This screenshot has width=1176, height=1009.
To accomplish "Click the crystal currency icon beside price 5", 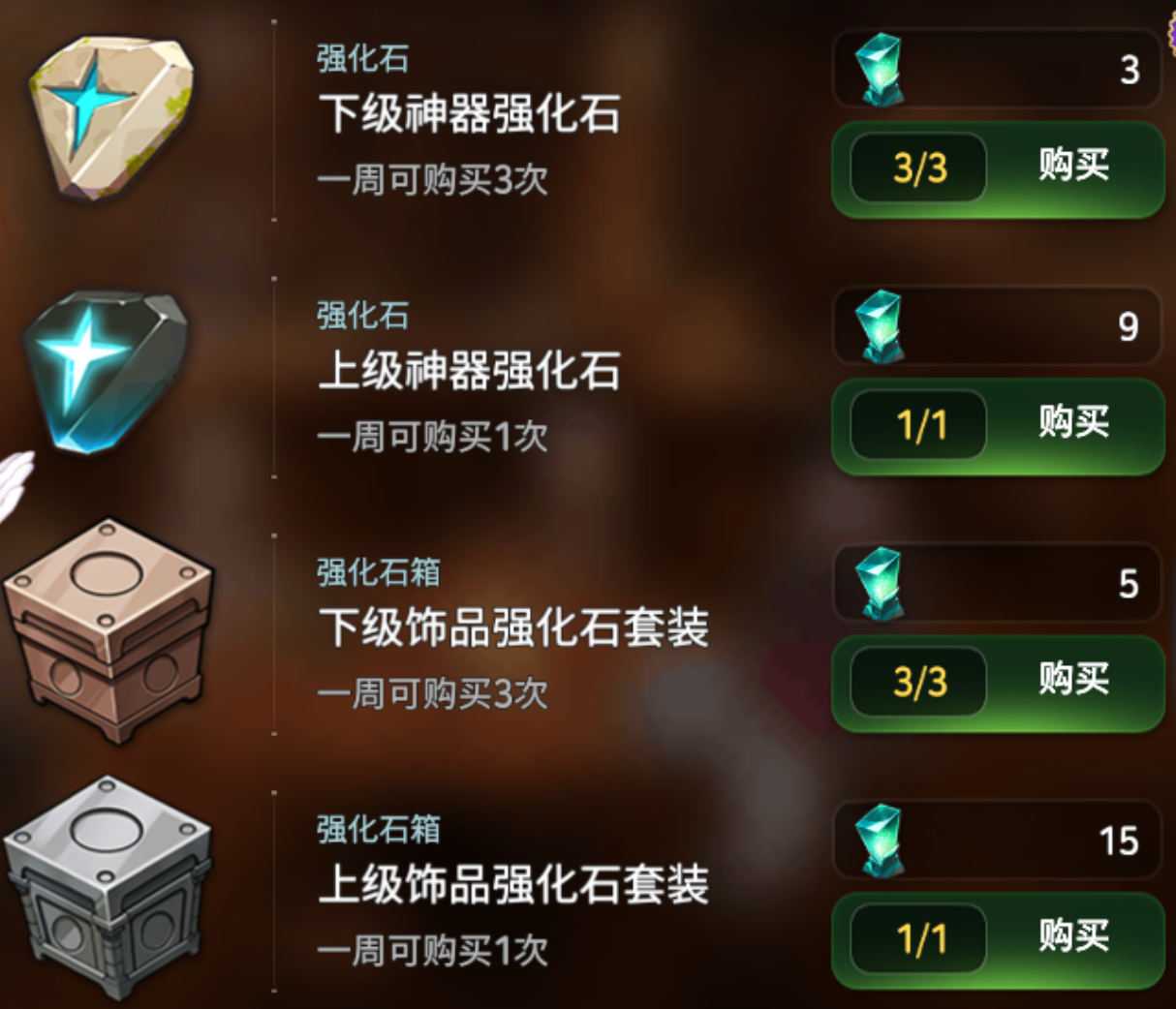I will tap(880, 583).
